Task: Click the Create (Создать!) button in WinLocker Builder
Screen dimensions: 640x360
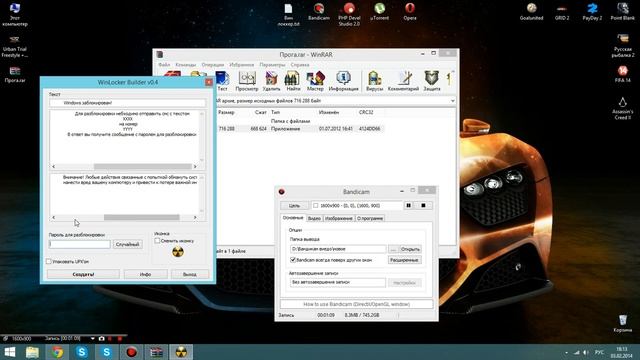Action: [x=83, y=274]
